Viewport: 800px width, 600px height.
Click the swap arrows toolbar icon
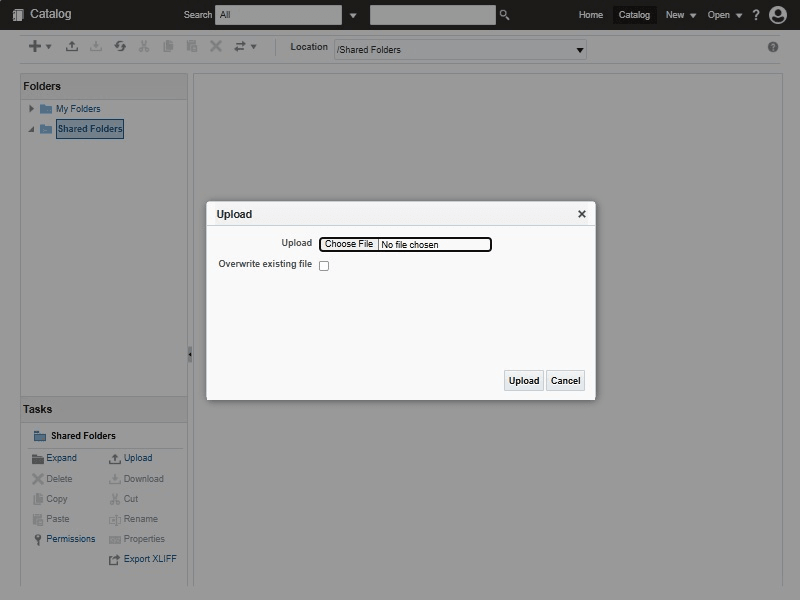pyautogui.click(x=240, y=46)
